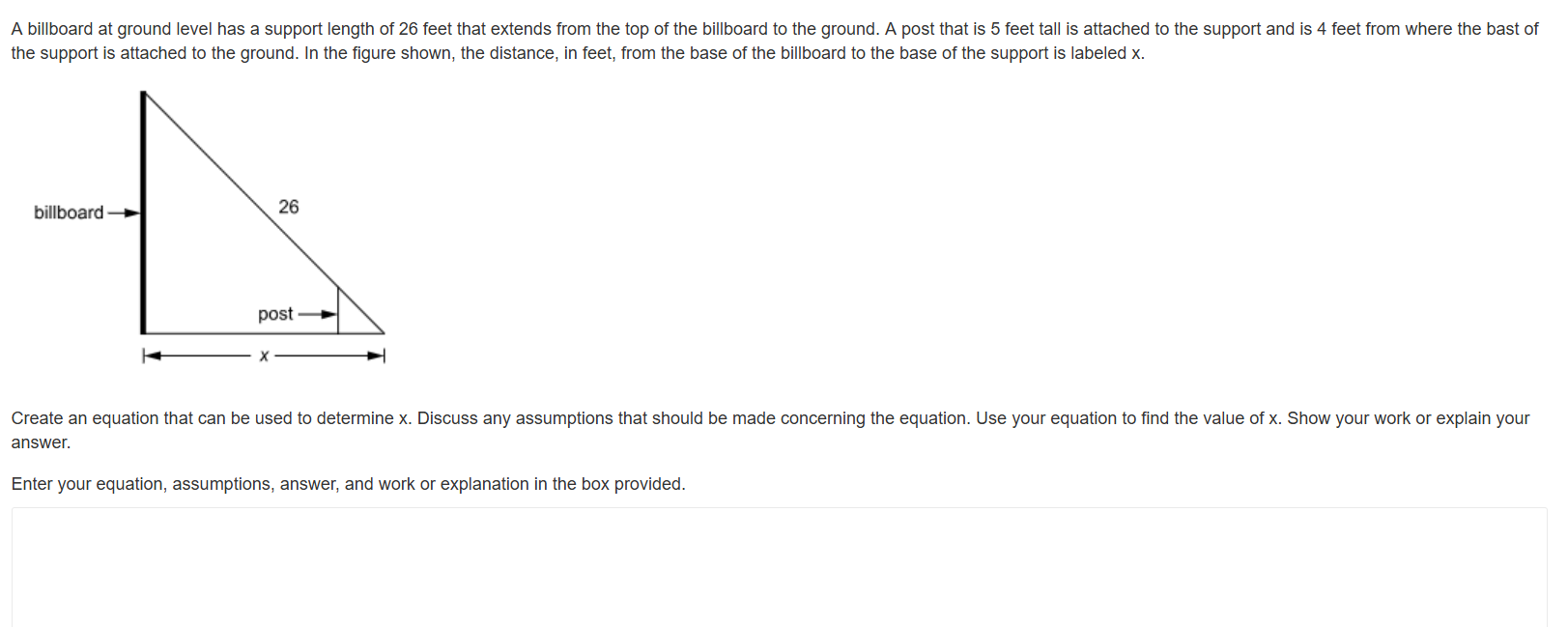This screenshot has width=1568, height=627.
Task: Click the billboard label in the figure
Action: [x=69, y=213]
